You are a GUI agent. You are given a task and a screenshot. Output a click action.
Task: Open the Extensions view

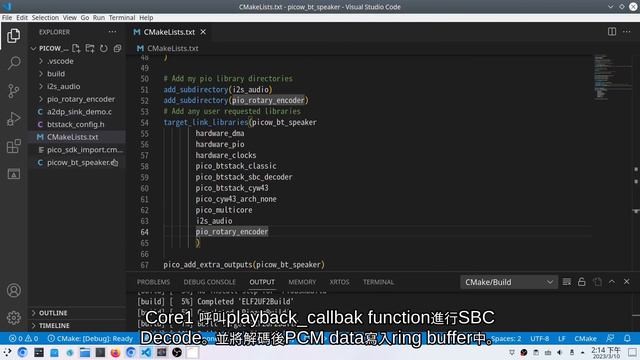(13, 146)
